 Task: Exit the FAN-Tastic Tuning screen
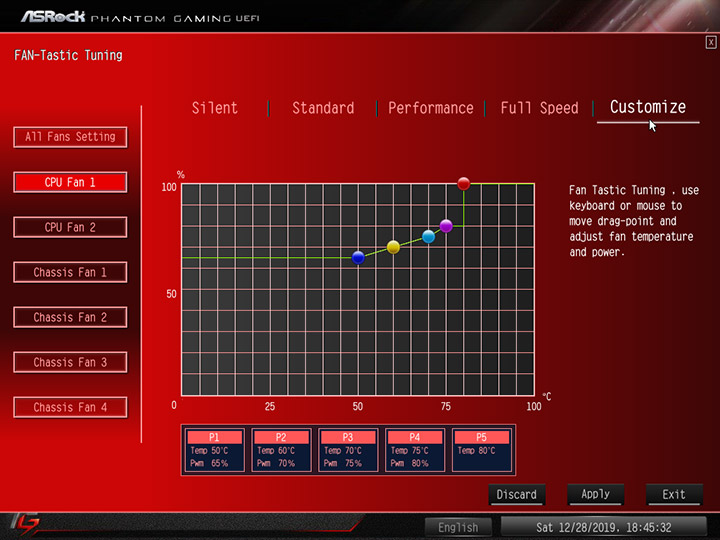674,495
